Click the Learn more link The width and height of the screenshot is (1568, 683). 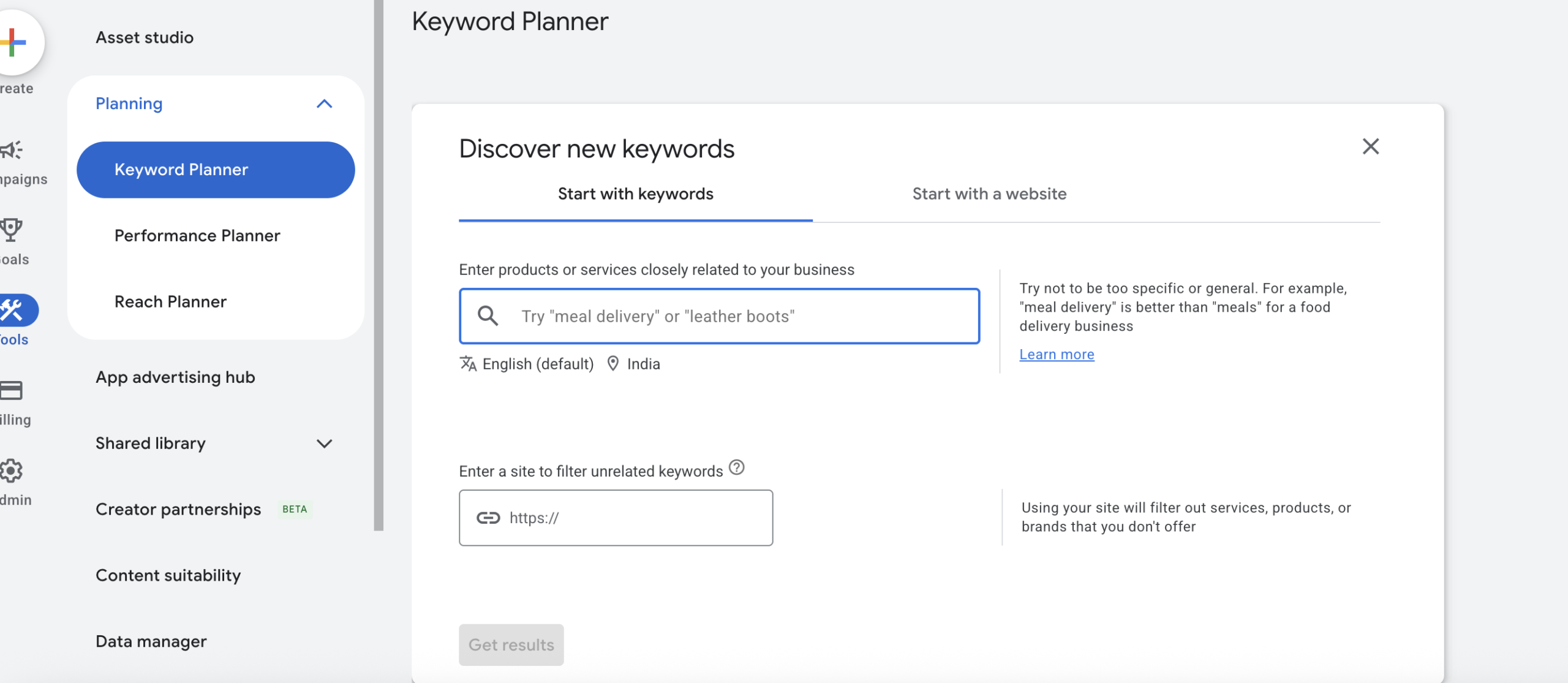click(x=1056, y=353)
